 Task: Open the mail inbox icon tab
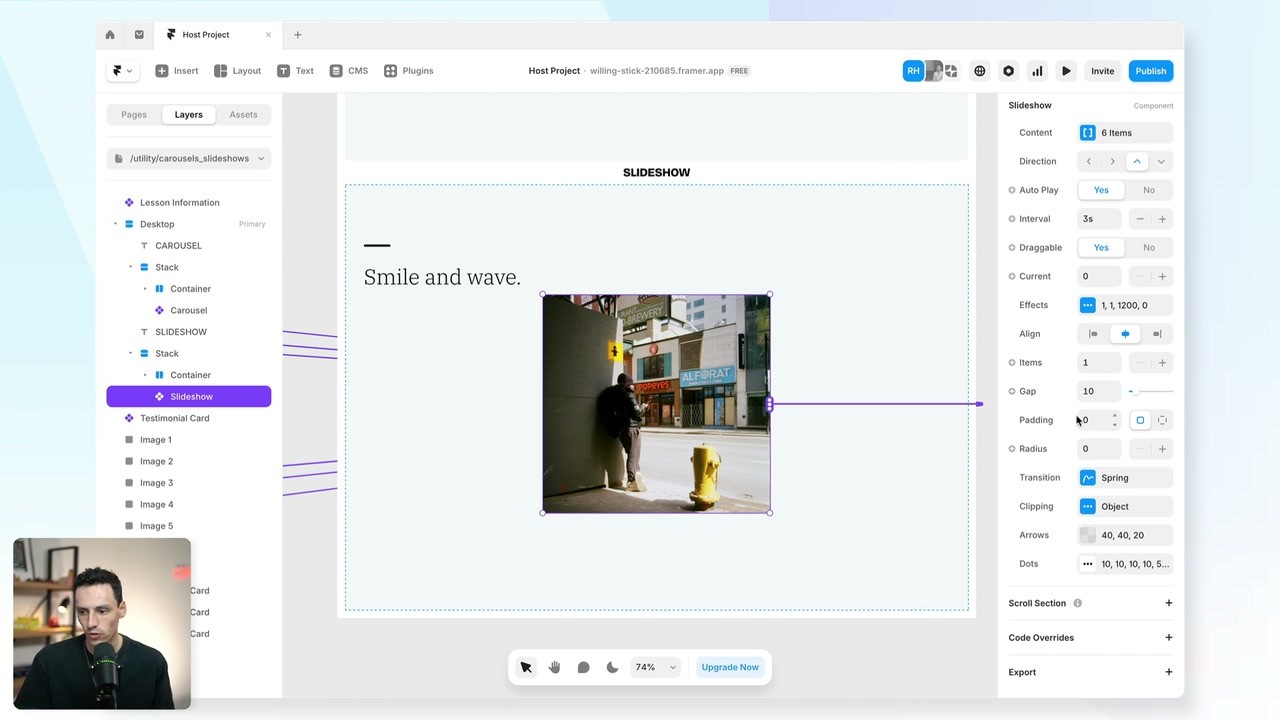tap(139, 35)
